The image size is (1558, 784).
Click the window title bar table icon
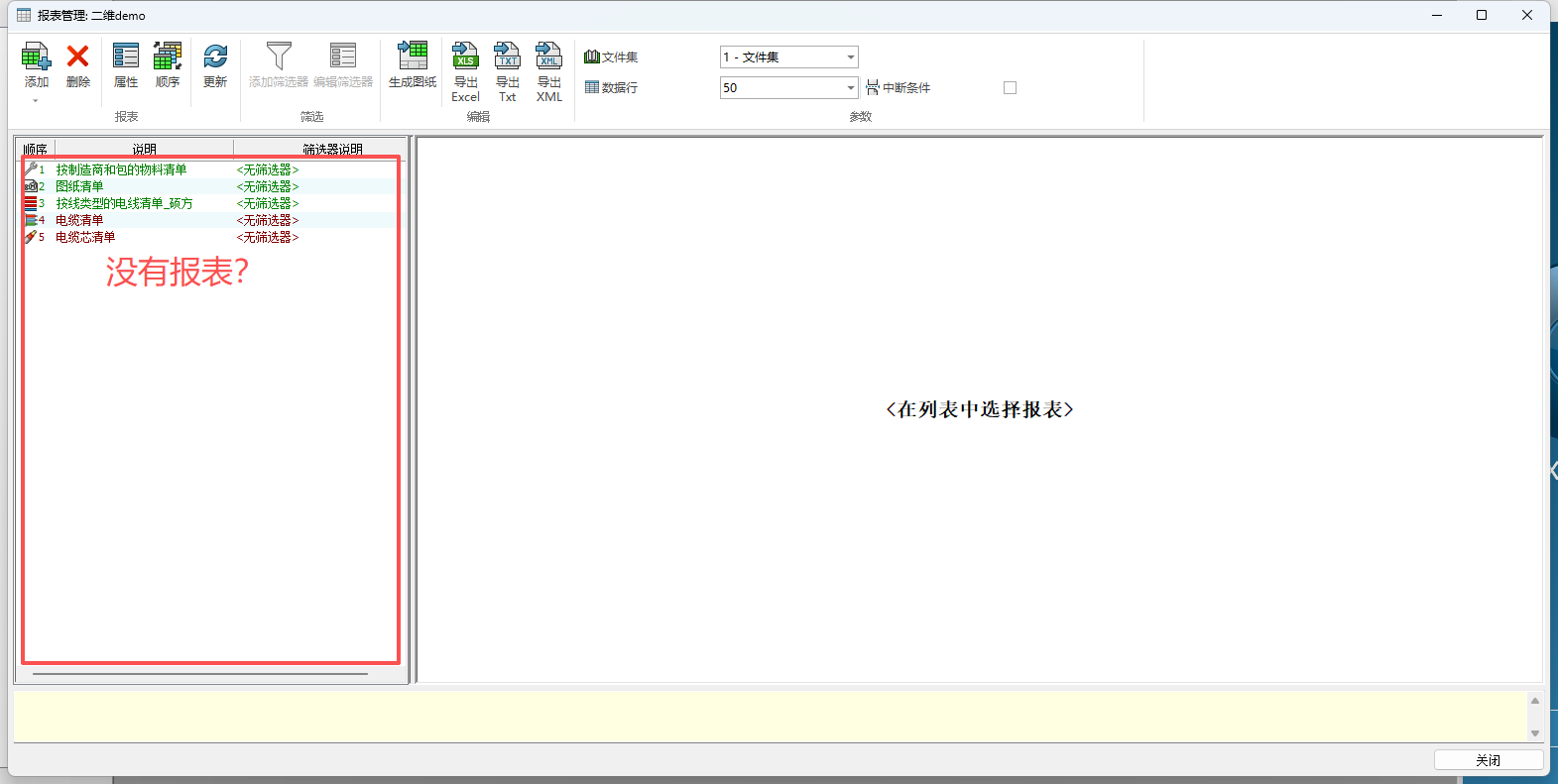tap(24, 15)
